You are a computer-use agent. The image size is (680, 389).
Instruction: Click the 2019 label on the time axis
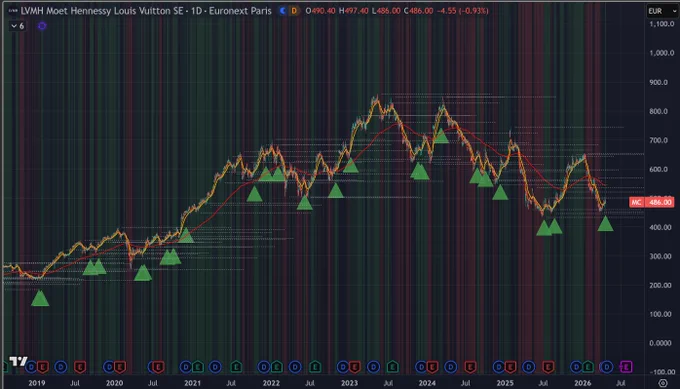pos(36,383)
